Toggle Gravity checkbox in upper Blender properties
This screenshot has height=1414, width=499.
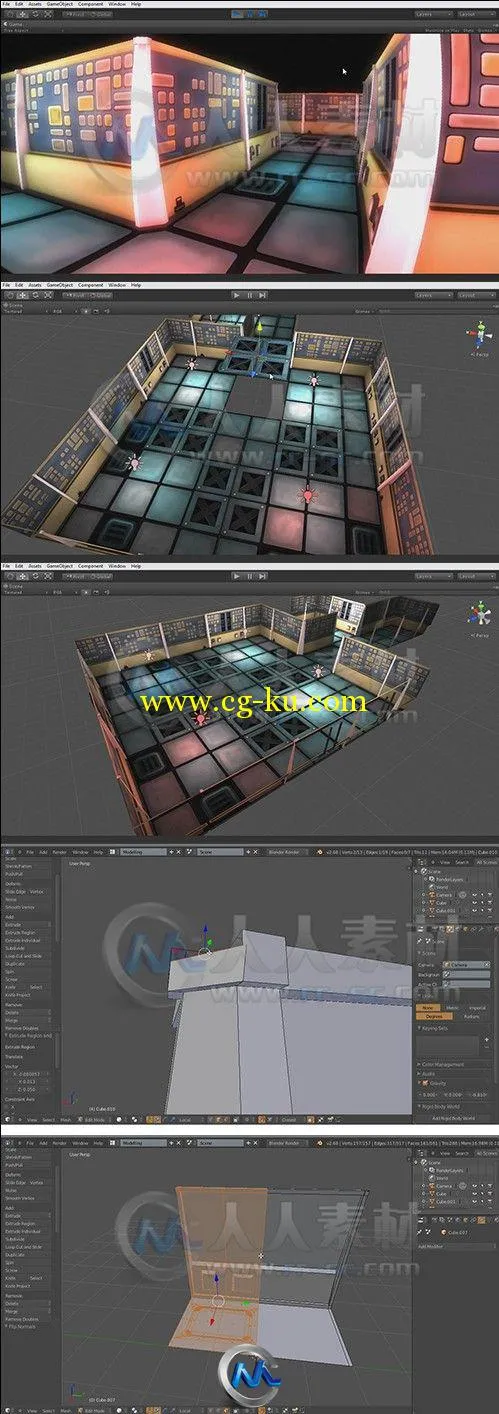point(426,1083)
